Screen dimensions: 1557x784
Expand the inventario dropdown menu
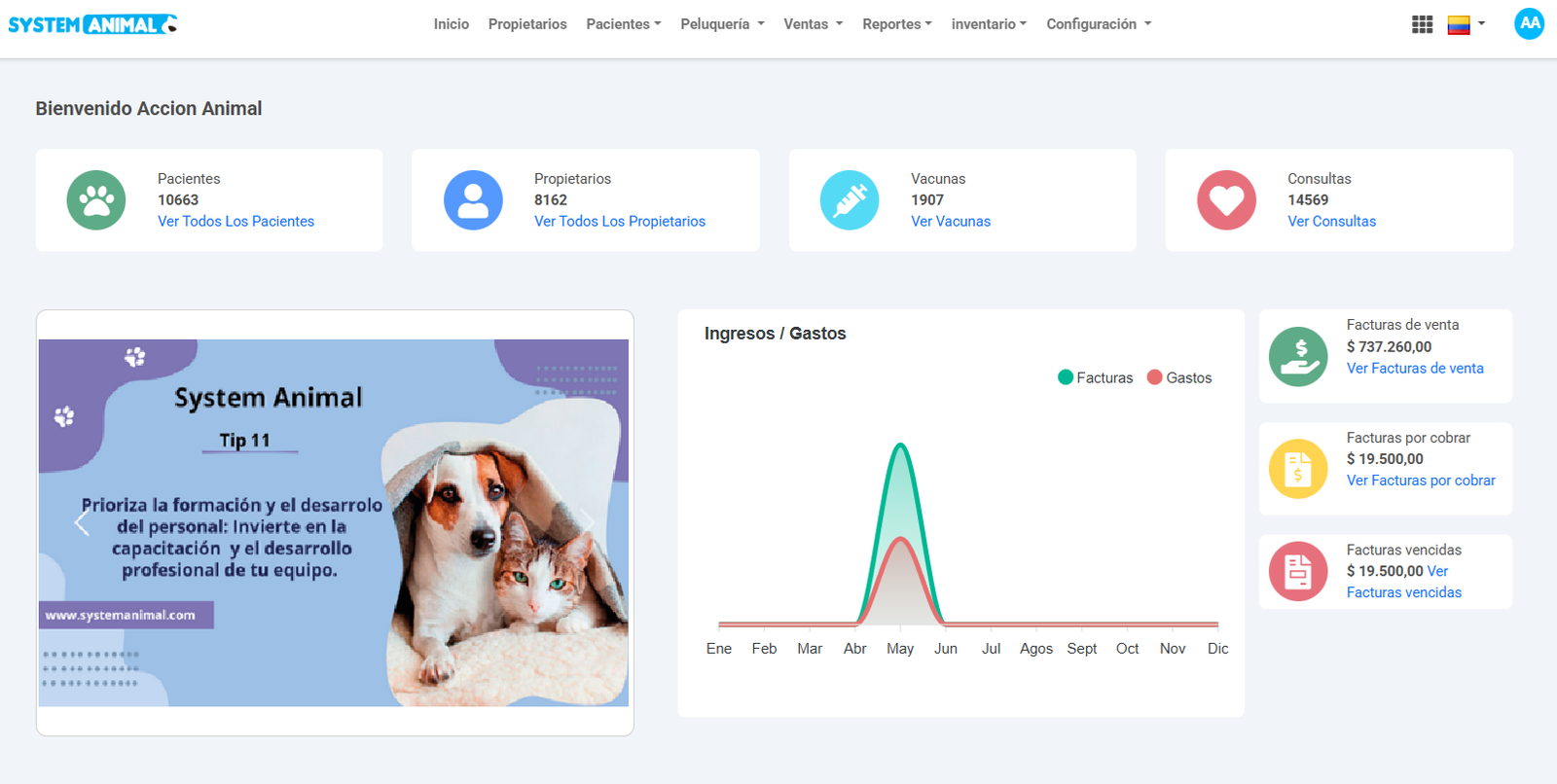click(x=989, y=24)
